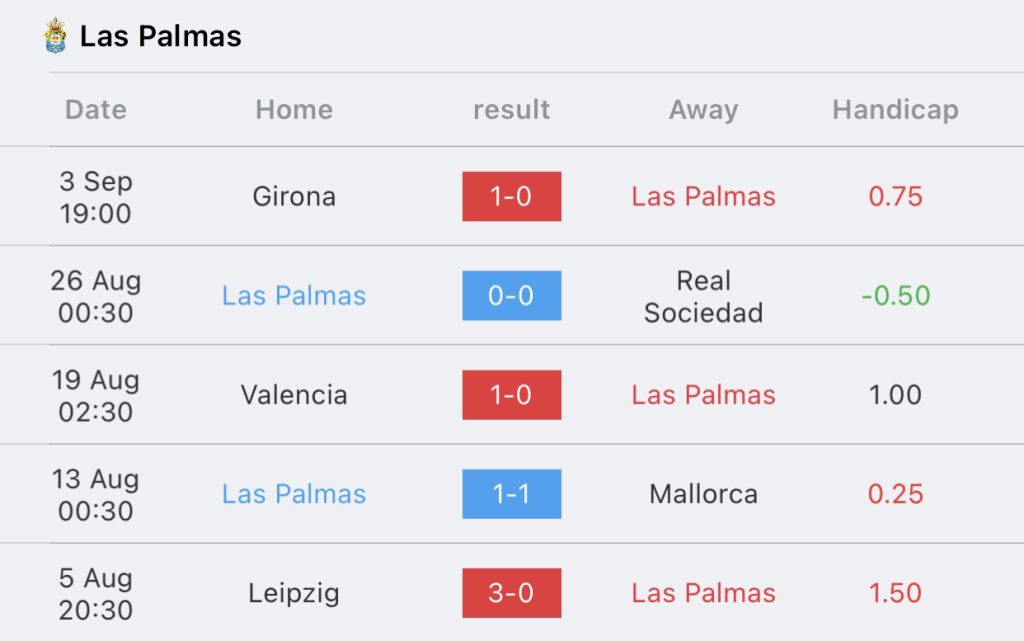Select Girona home team name
1024x641 pixels.
(294, 196)
